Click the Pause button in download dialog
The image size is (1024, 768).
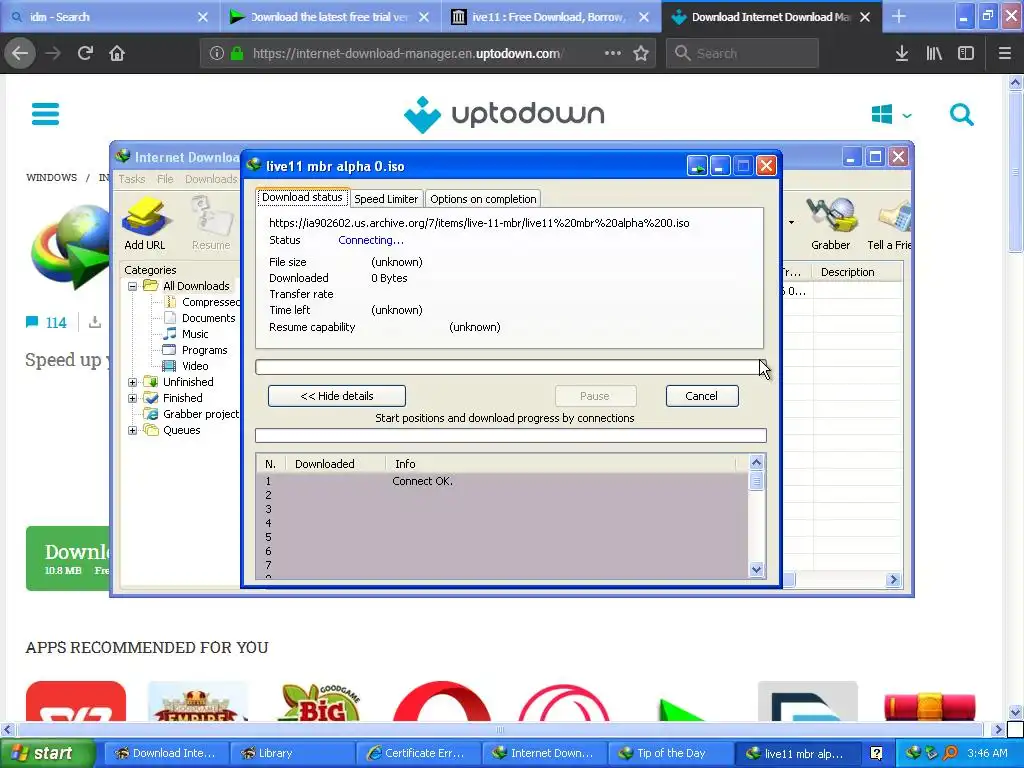[x=595, y=396]
